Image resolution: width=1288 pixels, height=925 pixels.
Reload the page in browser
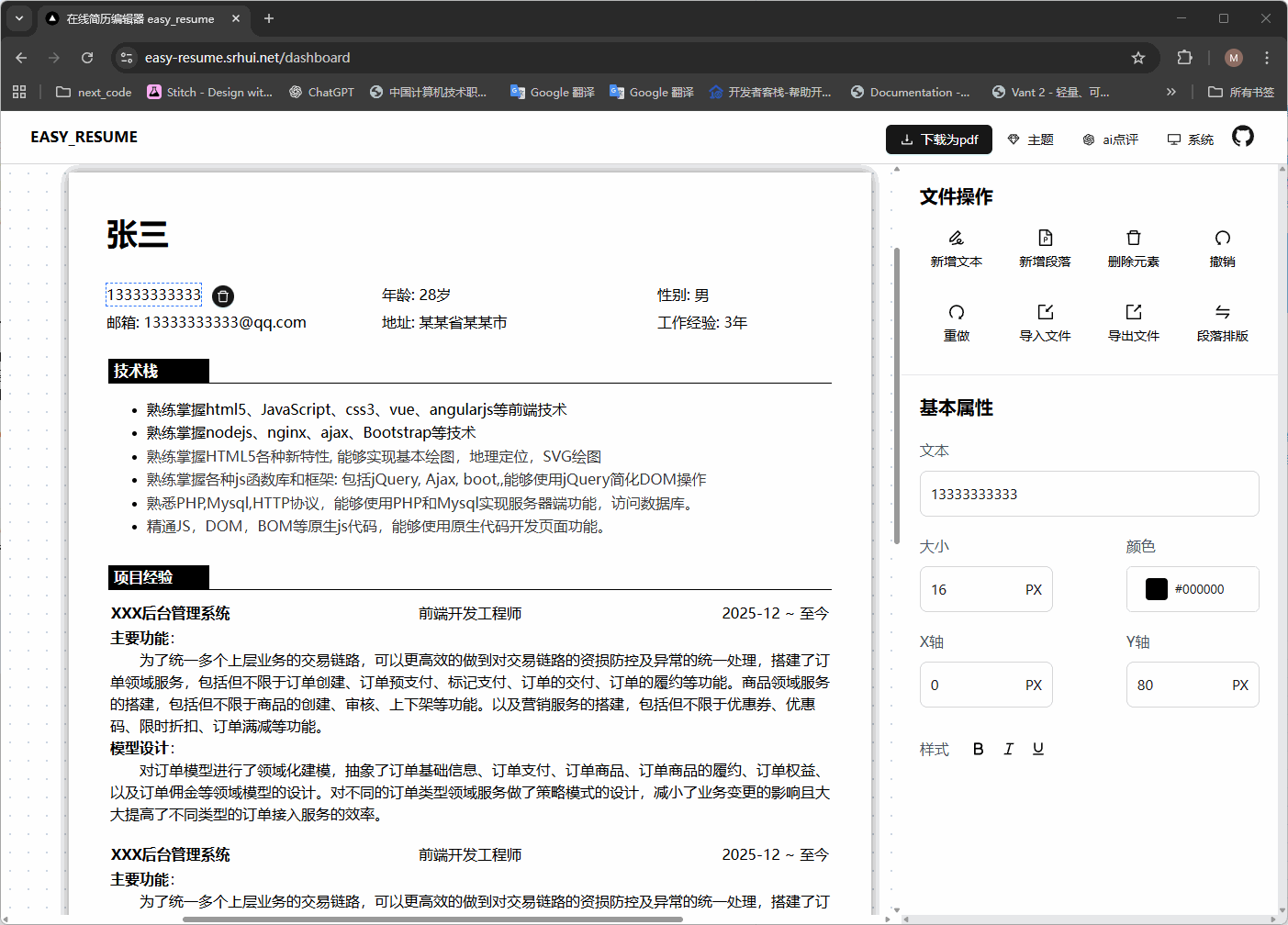87,57
